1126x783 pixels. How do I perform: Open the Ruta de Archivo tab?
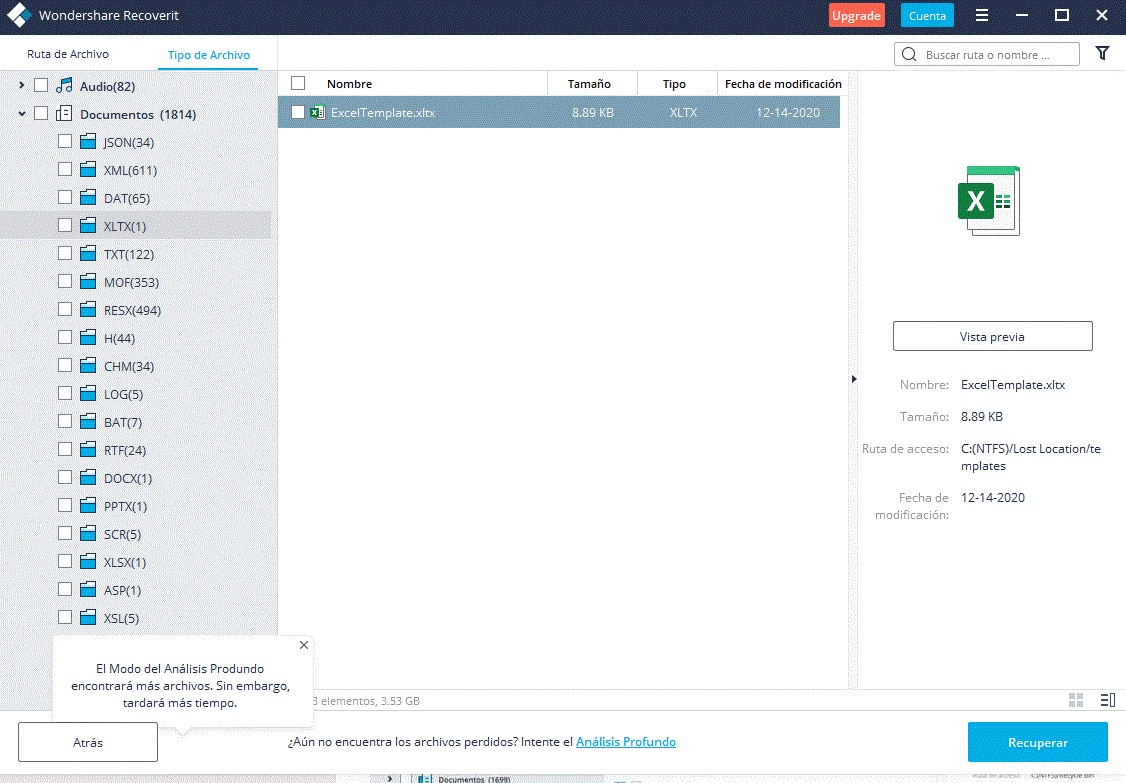point(68,54)
